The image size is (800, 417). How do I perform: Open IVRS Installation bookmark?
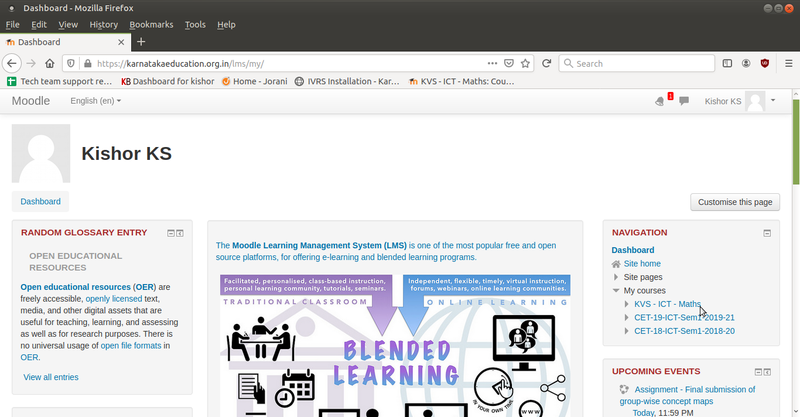tap(347, 81)
